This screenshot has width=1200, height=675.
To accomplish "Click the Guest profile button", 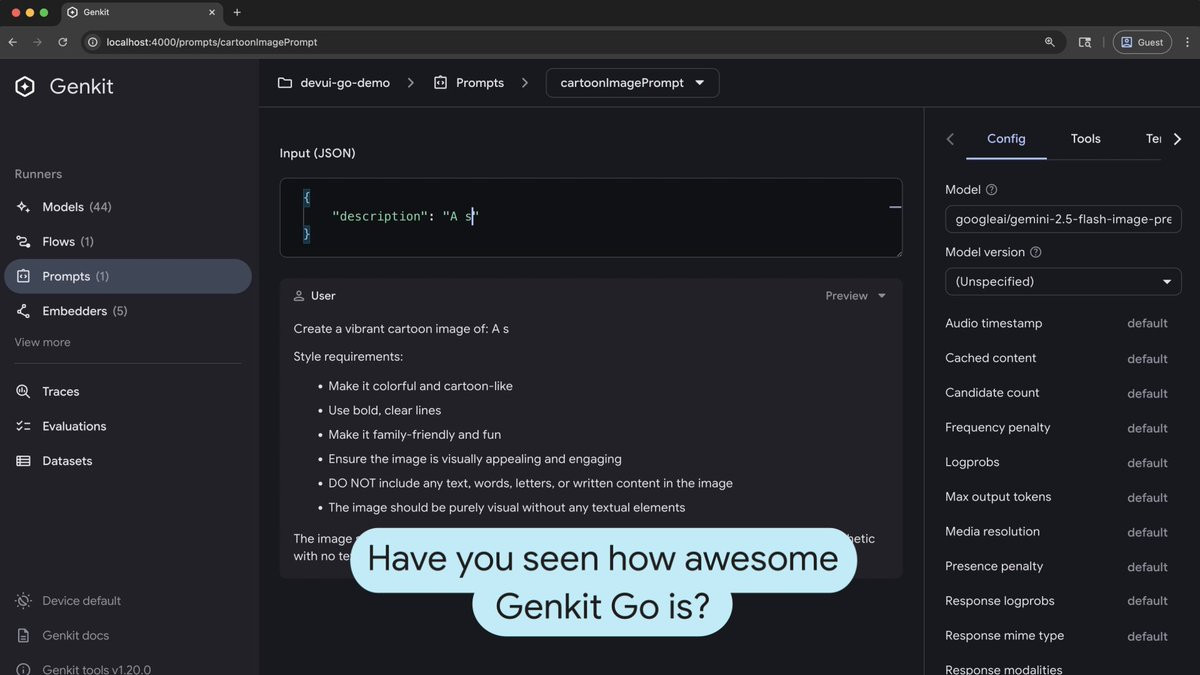I will point(1142,42).
